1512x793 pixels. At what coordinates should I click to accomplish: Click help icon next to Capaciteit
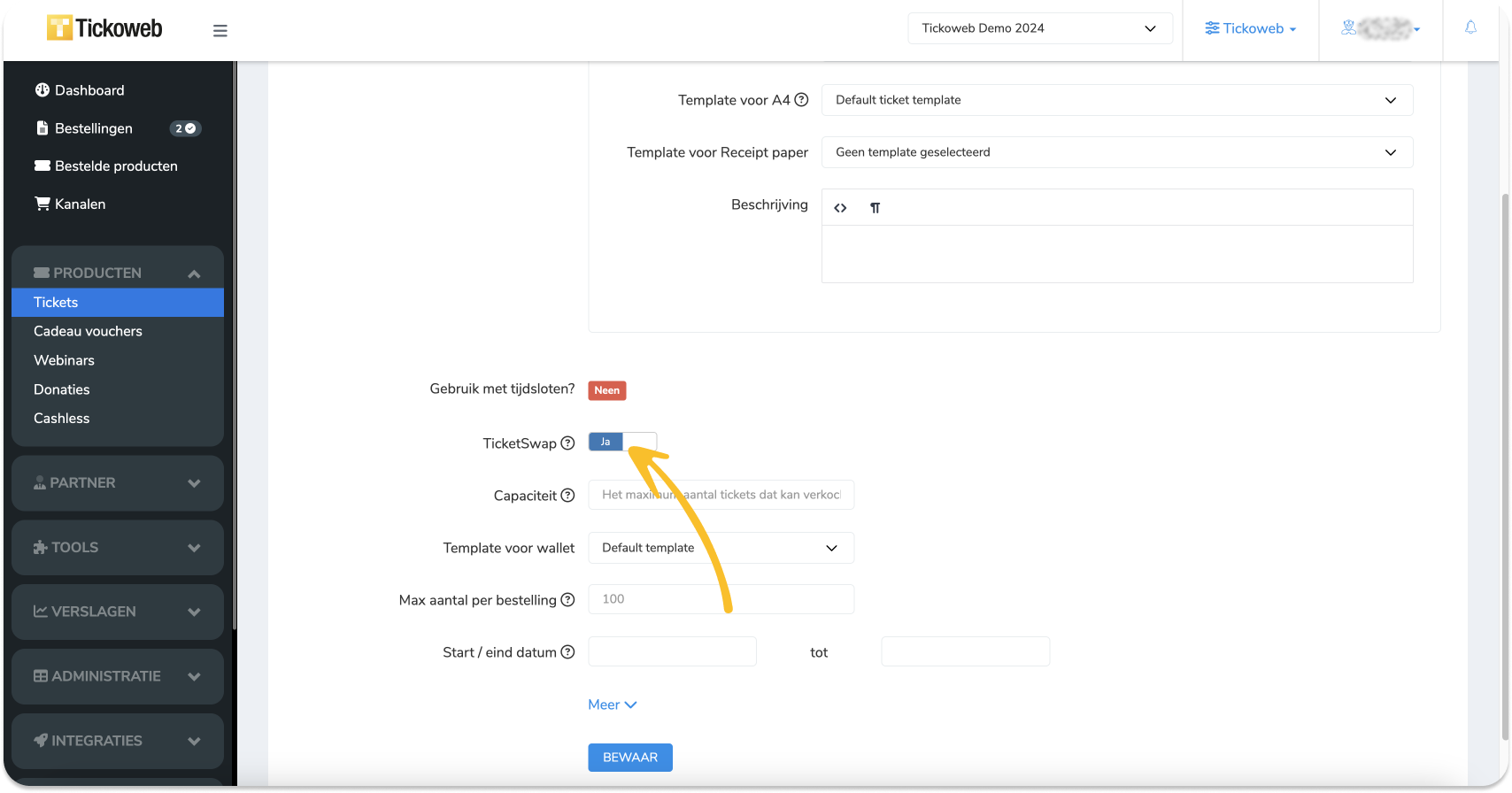point(568,496)
